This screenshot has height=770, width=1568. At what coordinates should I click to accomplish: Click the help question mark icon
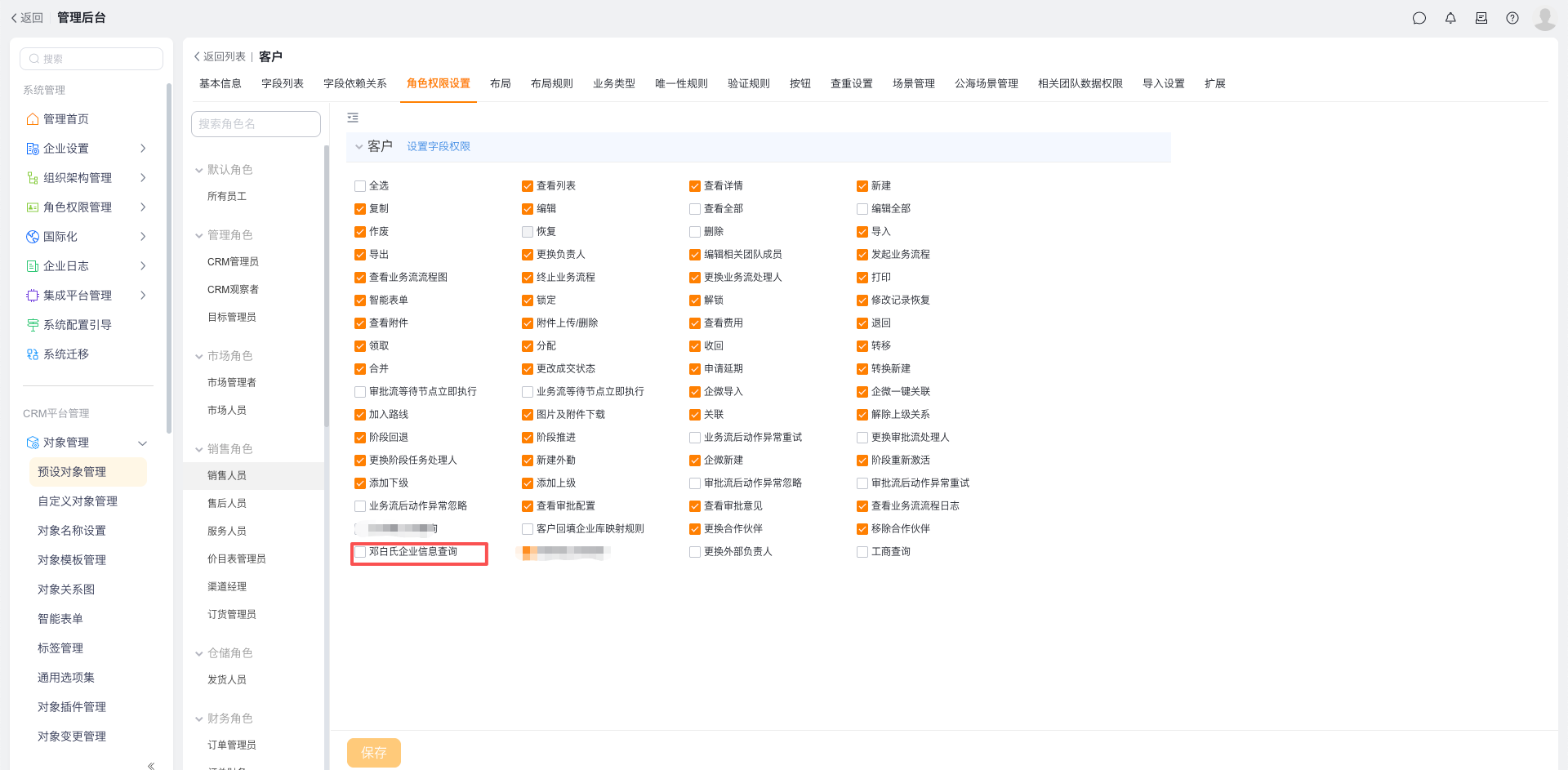[1512, 18]
